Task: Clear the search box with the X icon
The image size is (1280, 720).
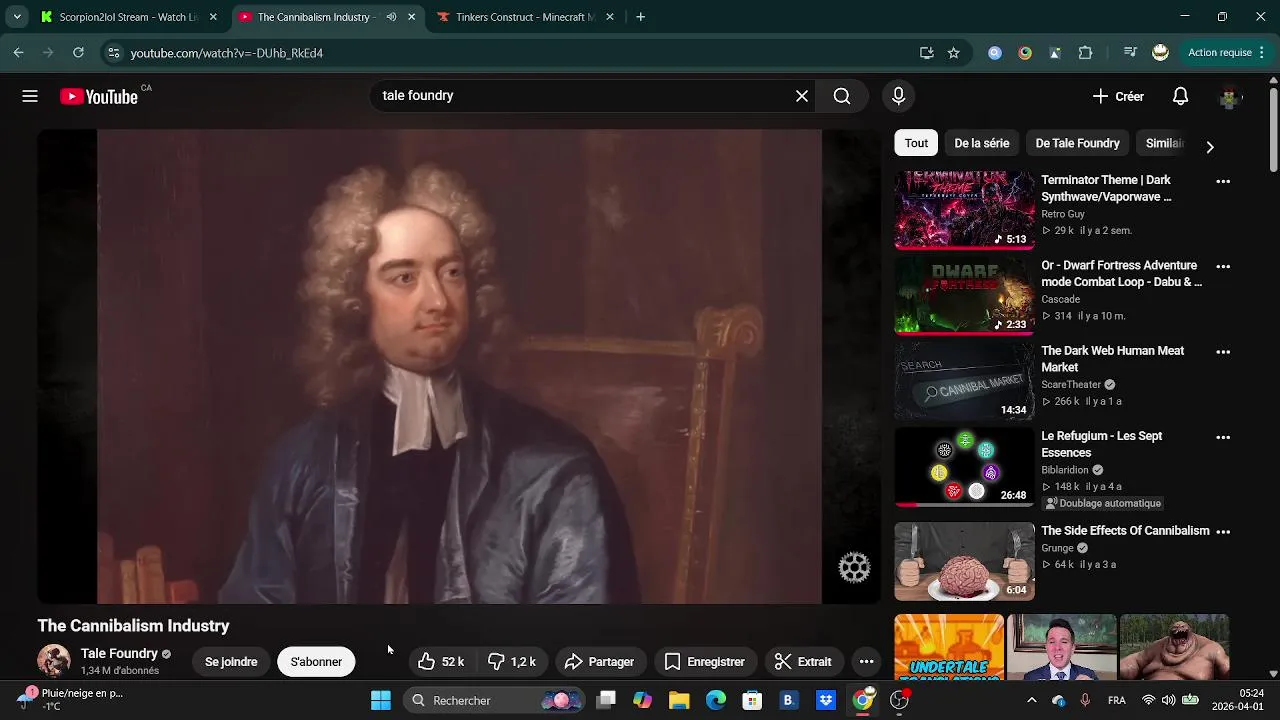Action: 802,96
